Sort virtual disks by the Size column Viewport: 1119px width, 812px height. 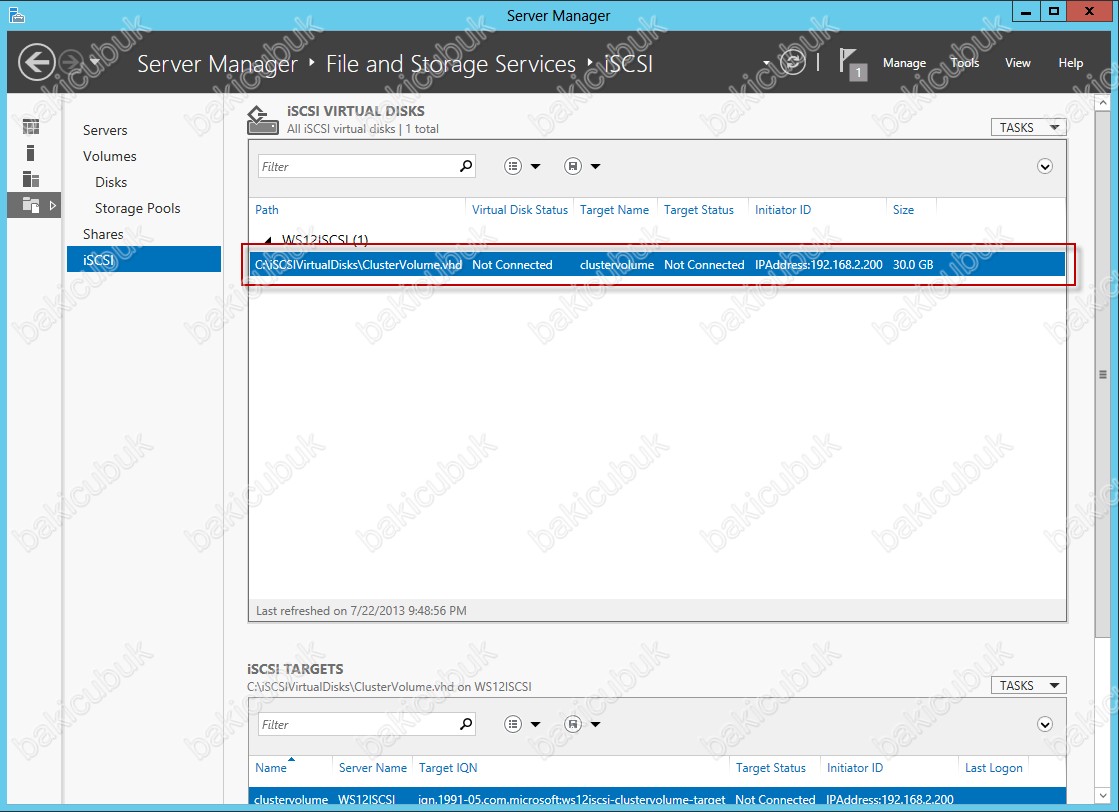(903, 210)
